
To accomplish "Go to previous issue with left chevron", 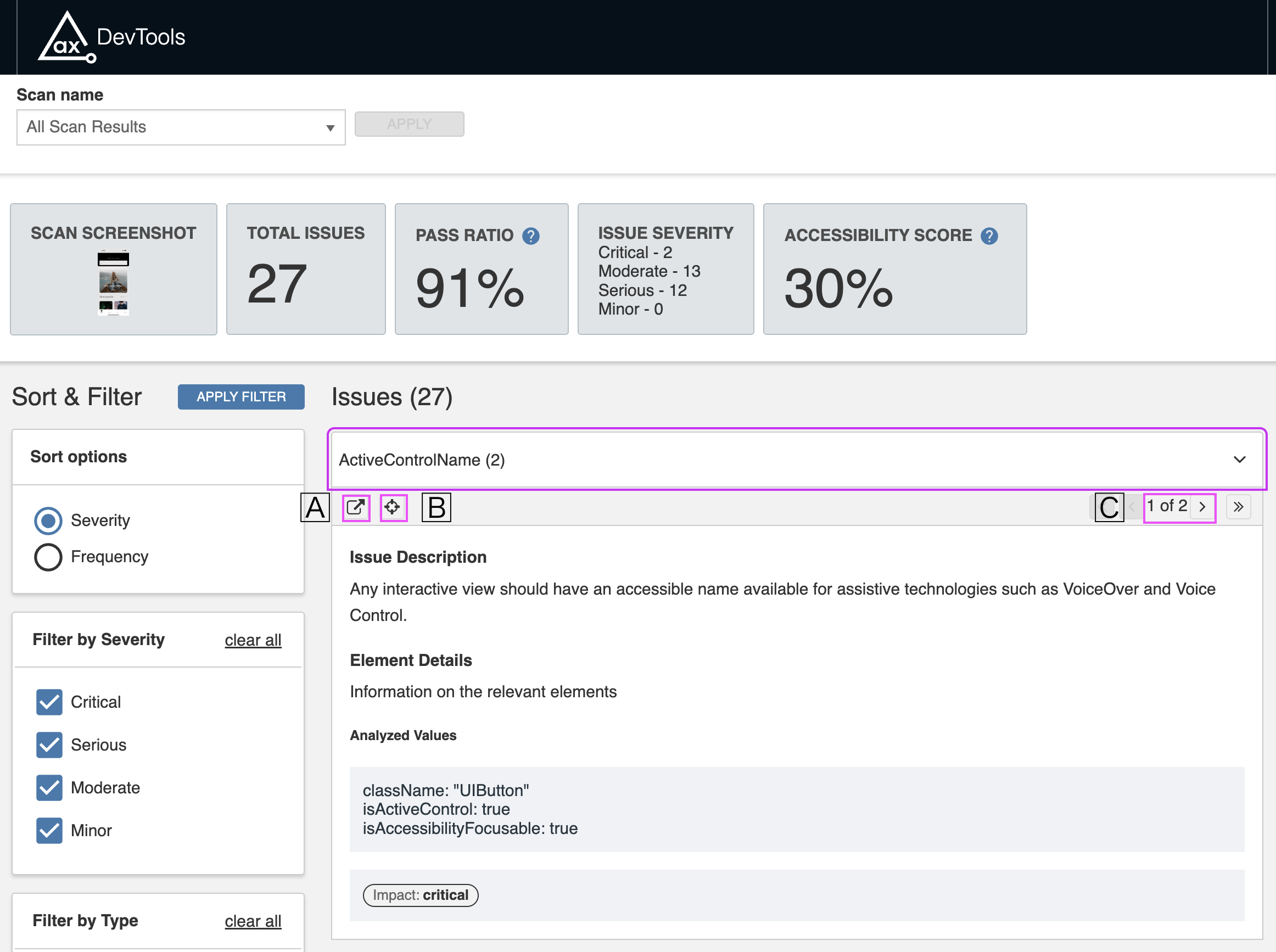I will (1133, 507).
